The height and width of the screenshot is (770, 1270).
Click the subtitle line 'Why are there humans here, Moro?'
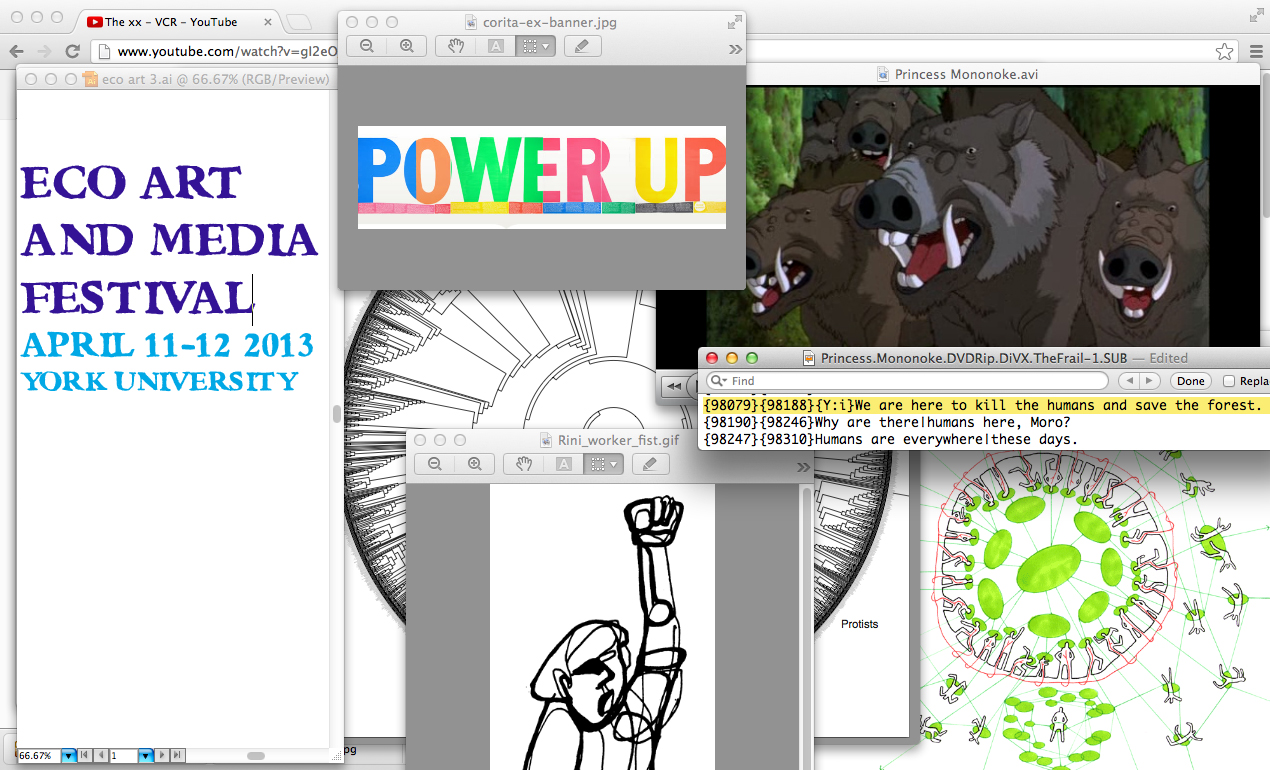(x=887, y=423)
